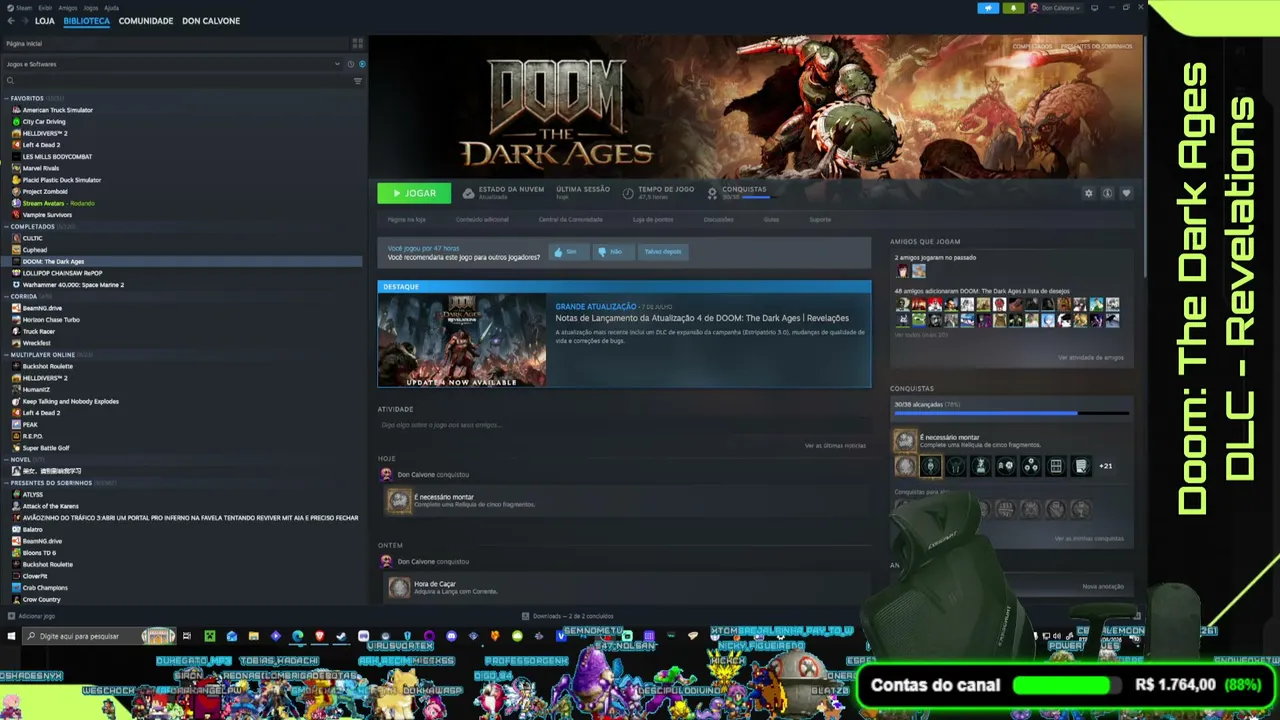Image resolution: width=1280 pixels, height=720 pixels.
Task: Click the achievements progress bar
Action: coord(1011,413)
